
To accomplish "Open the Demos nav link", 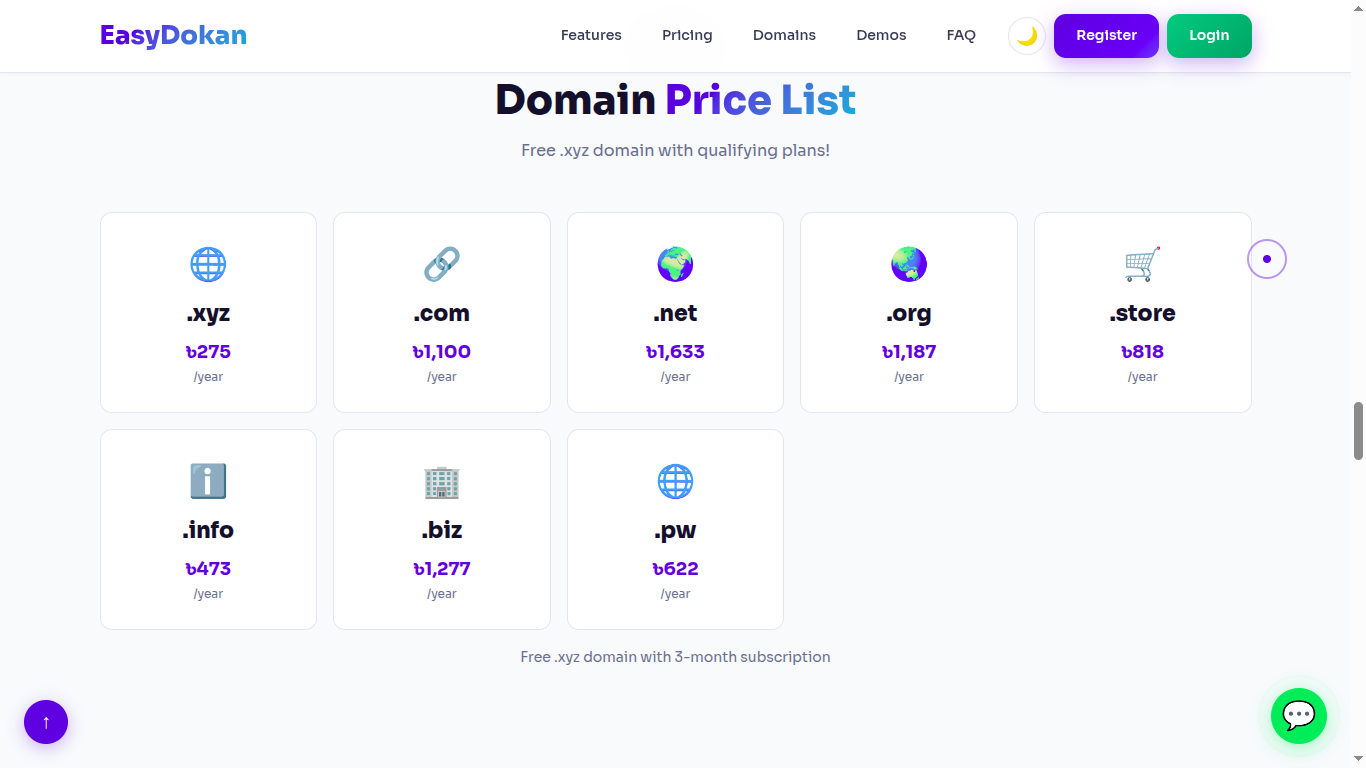I will pyautogui.click(x=881, y=35).
